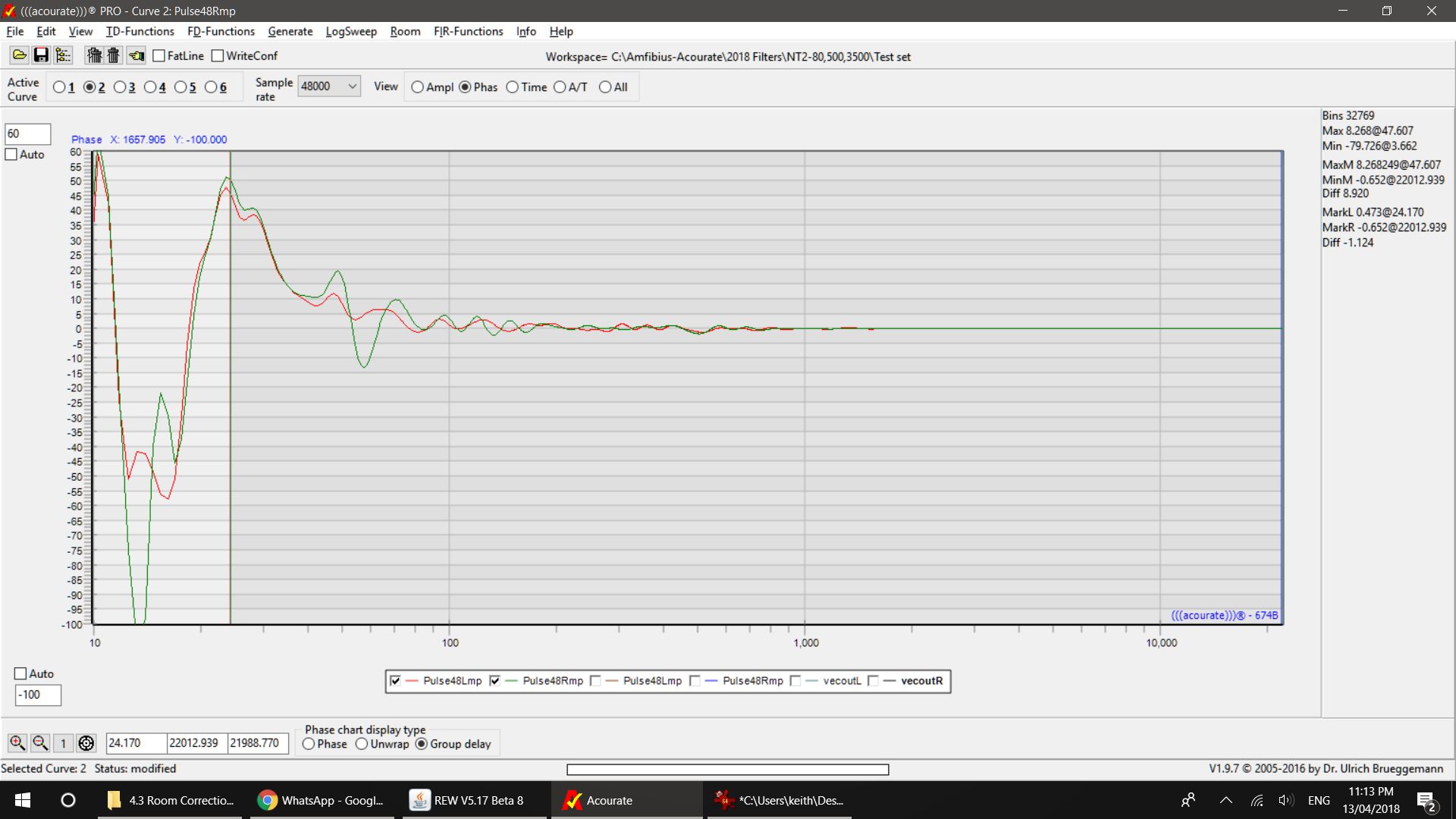Click the Wi-Fi network tray icon
1456x819 pixels.
[x=1257, y=800]
